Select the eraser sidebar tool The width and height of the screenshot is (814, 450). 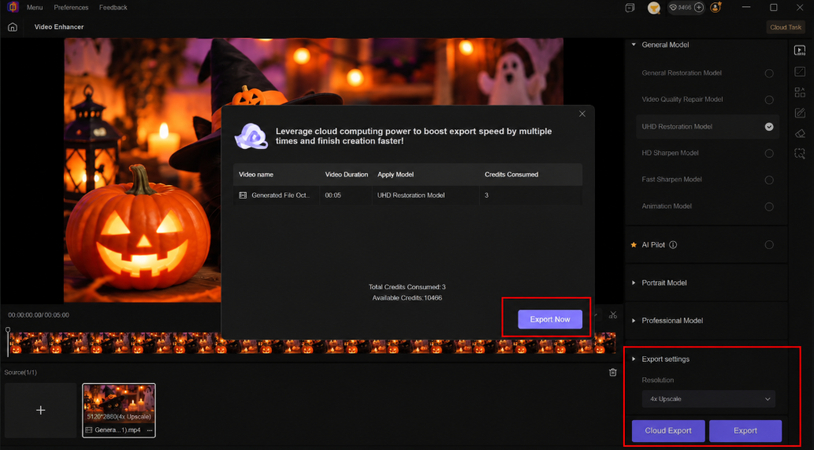(799, 133)
